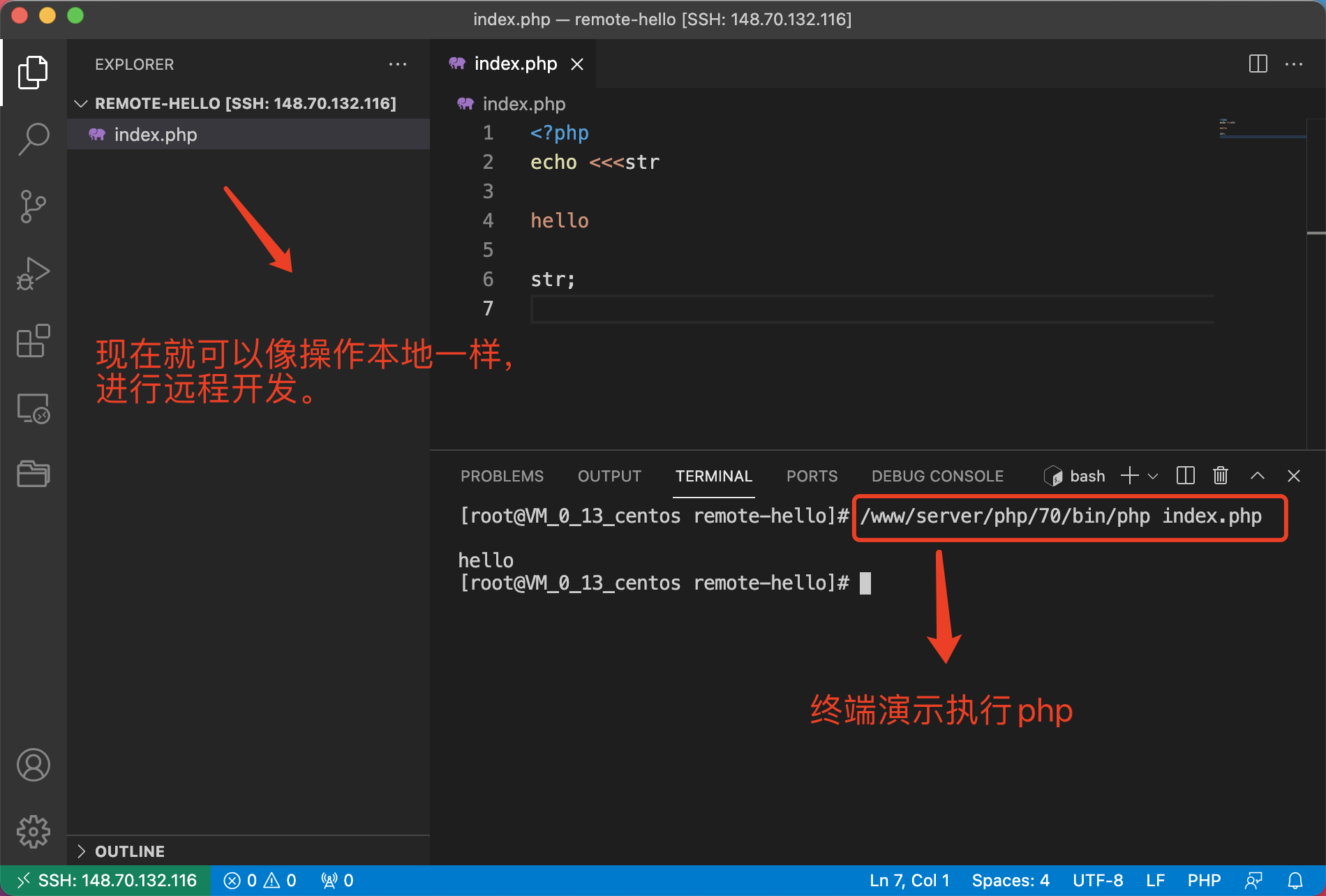The image size is (1326, 896).
Task: Change indentation via Spaces: 4
Action: [1011, 881]
